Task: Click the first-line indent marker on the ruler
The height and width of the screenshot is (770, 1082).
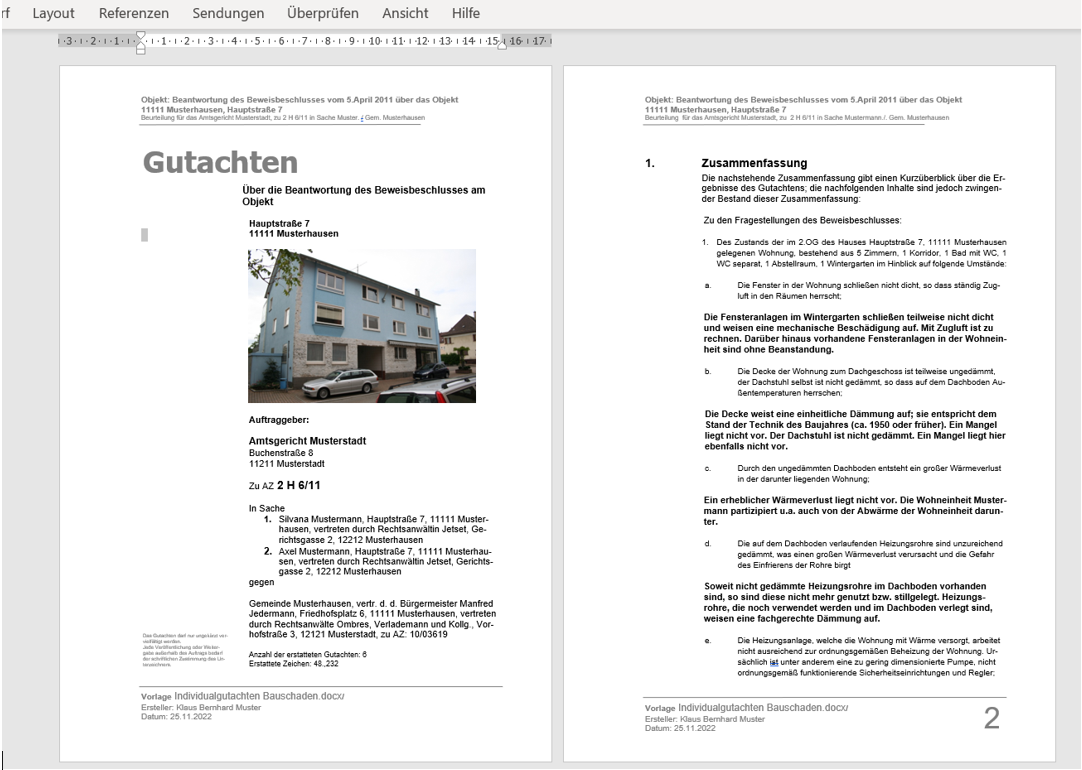Action: pos(141,35)
